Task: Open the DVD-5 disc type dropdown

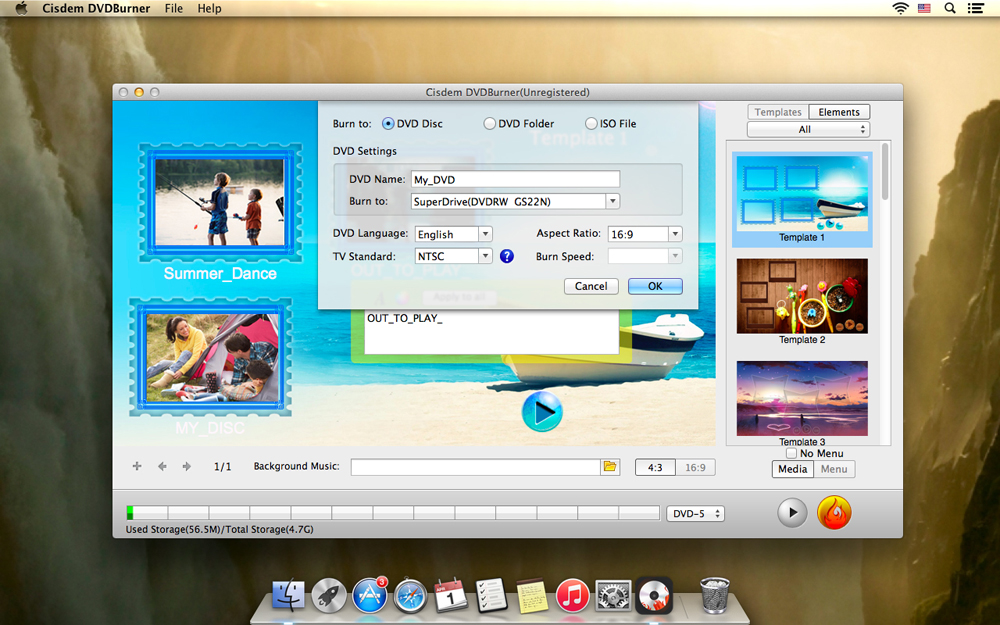Action: [x=695, y=514]
